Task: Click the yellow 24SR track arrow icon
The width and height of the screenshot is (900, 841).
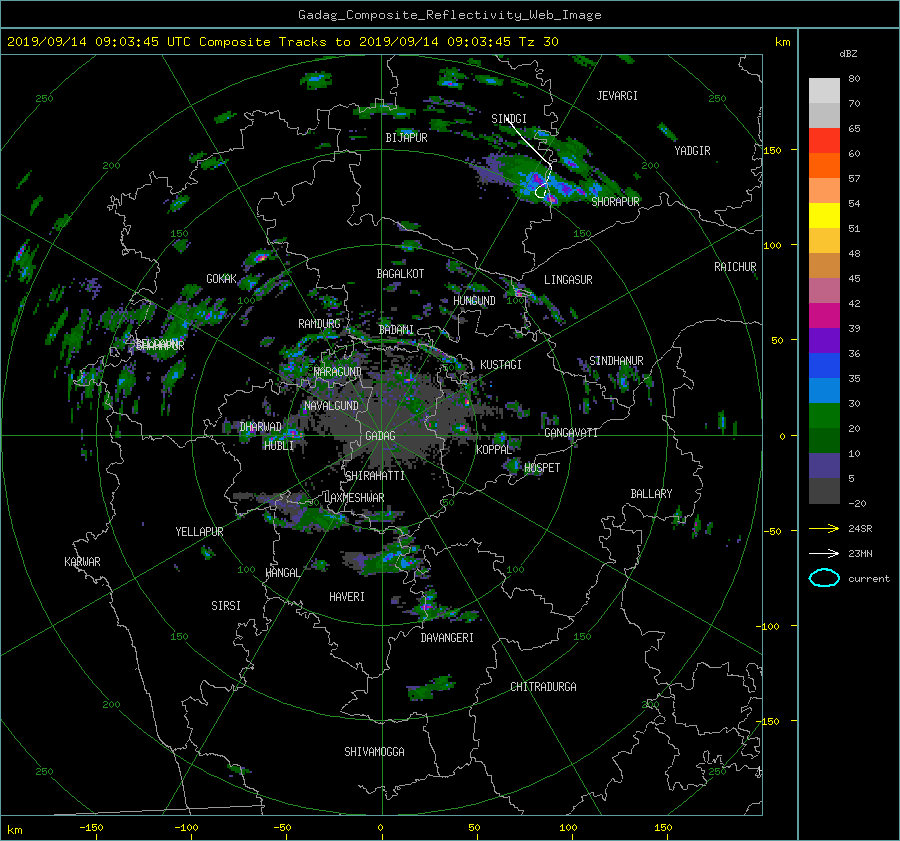Action: pyautogui.click(x=824, y=528)
